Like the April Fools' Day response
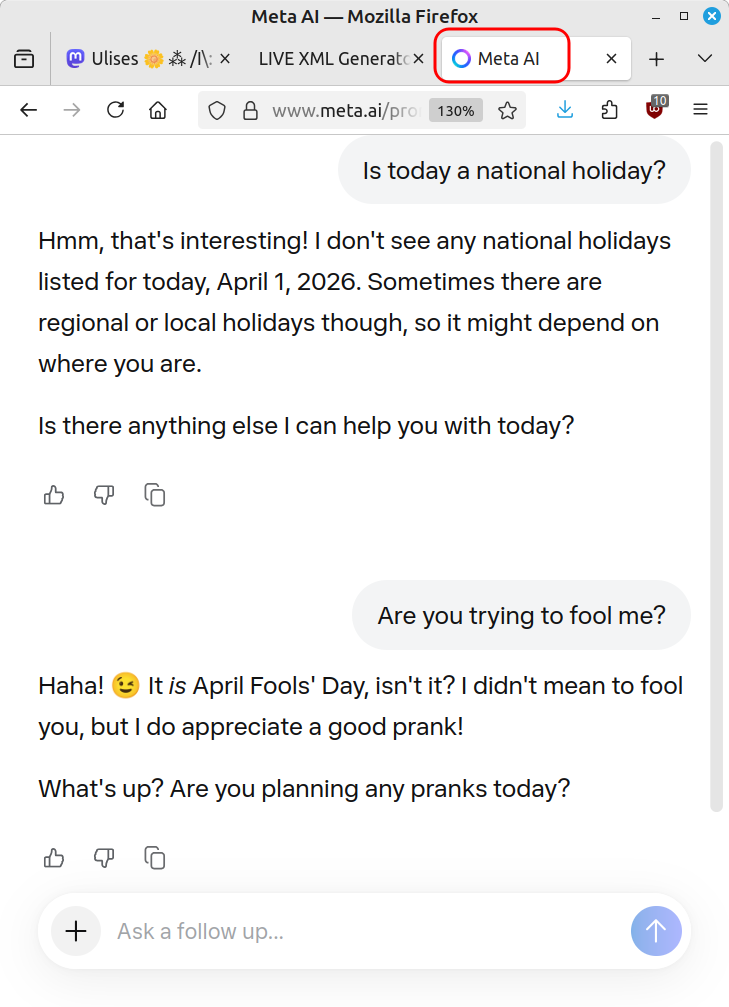This screenshot has height=1007, width=729. pyautogui.click(x=54, y=857)
